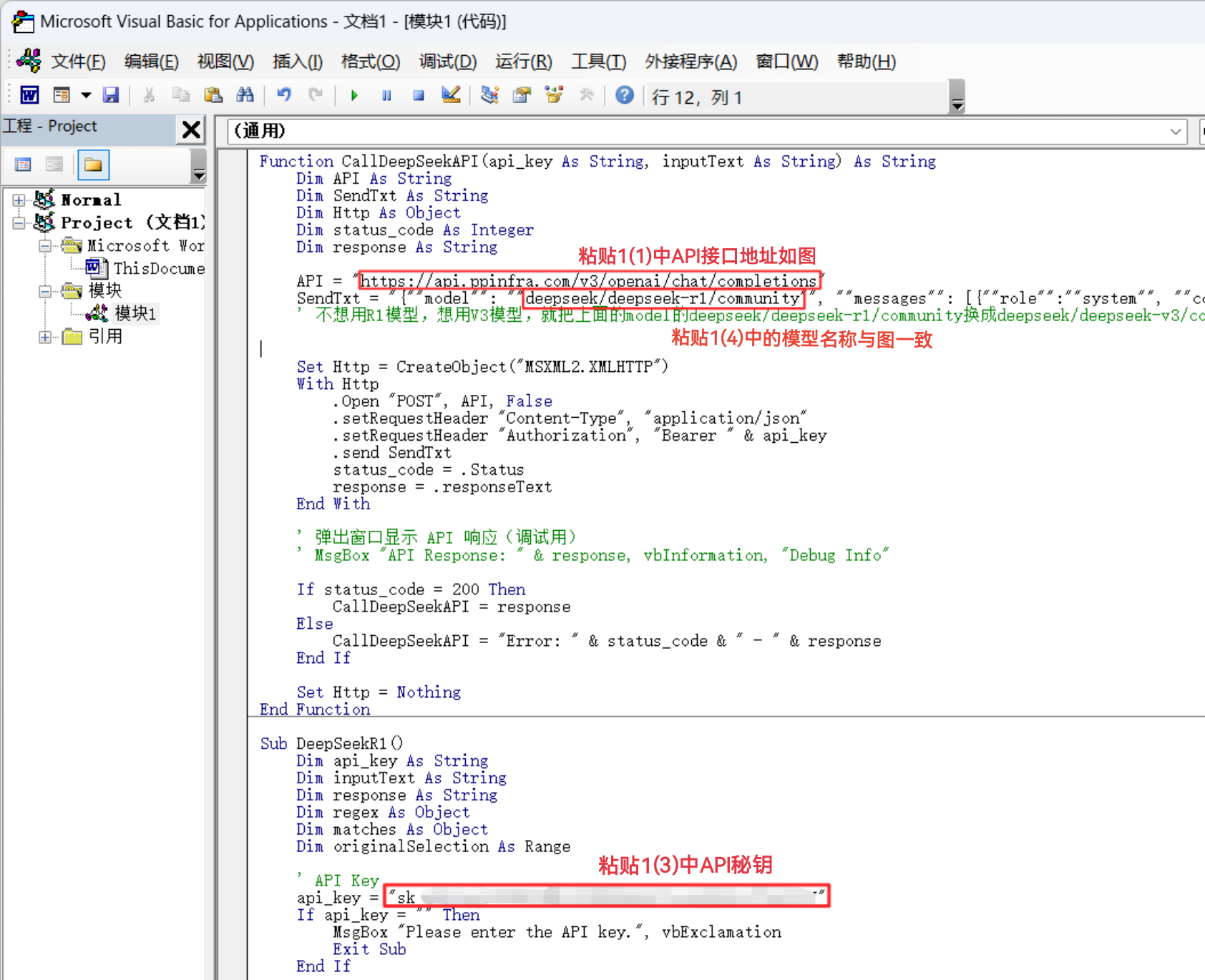This screenshot has height=980, width=1205.
Task: Click the 'Sub DeepSeekR1()' code line
Action: pyautogui.click(x=331, y=744)
